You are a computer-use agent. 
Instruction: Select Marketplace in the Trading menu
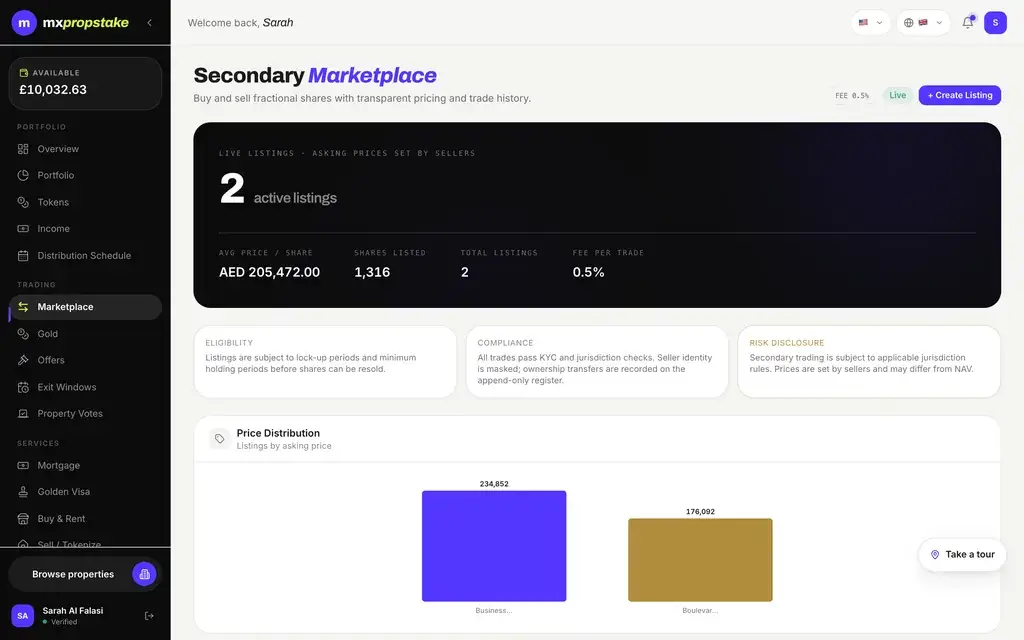pyautogui.click(x=85, y=307)
